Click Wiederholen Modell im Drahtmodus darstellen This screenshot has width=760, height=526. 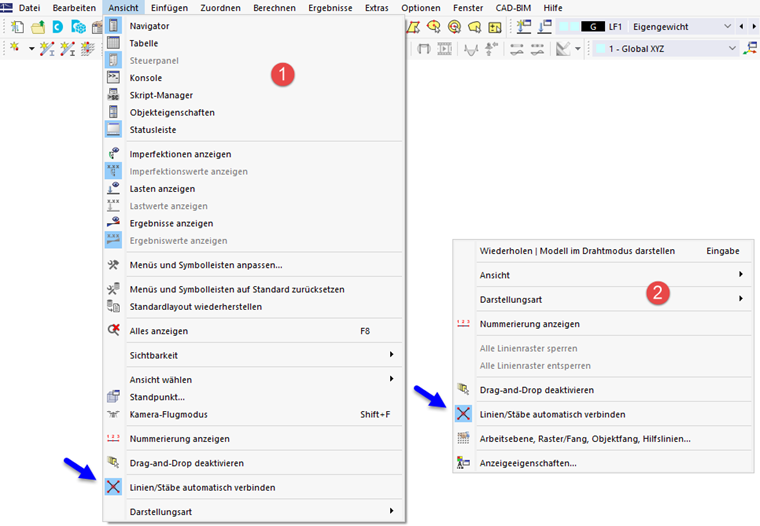(603, 251)
